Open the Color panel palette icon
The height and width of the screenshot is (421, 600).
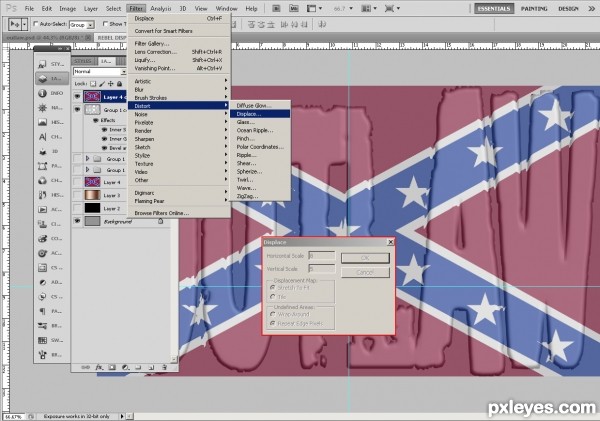coord(42,239)
